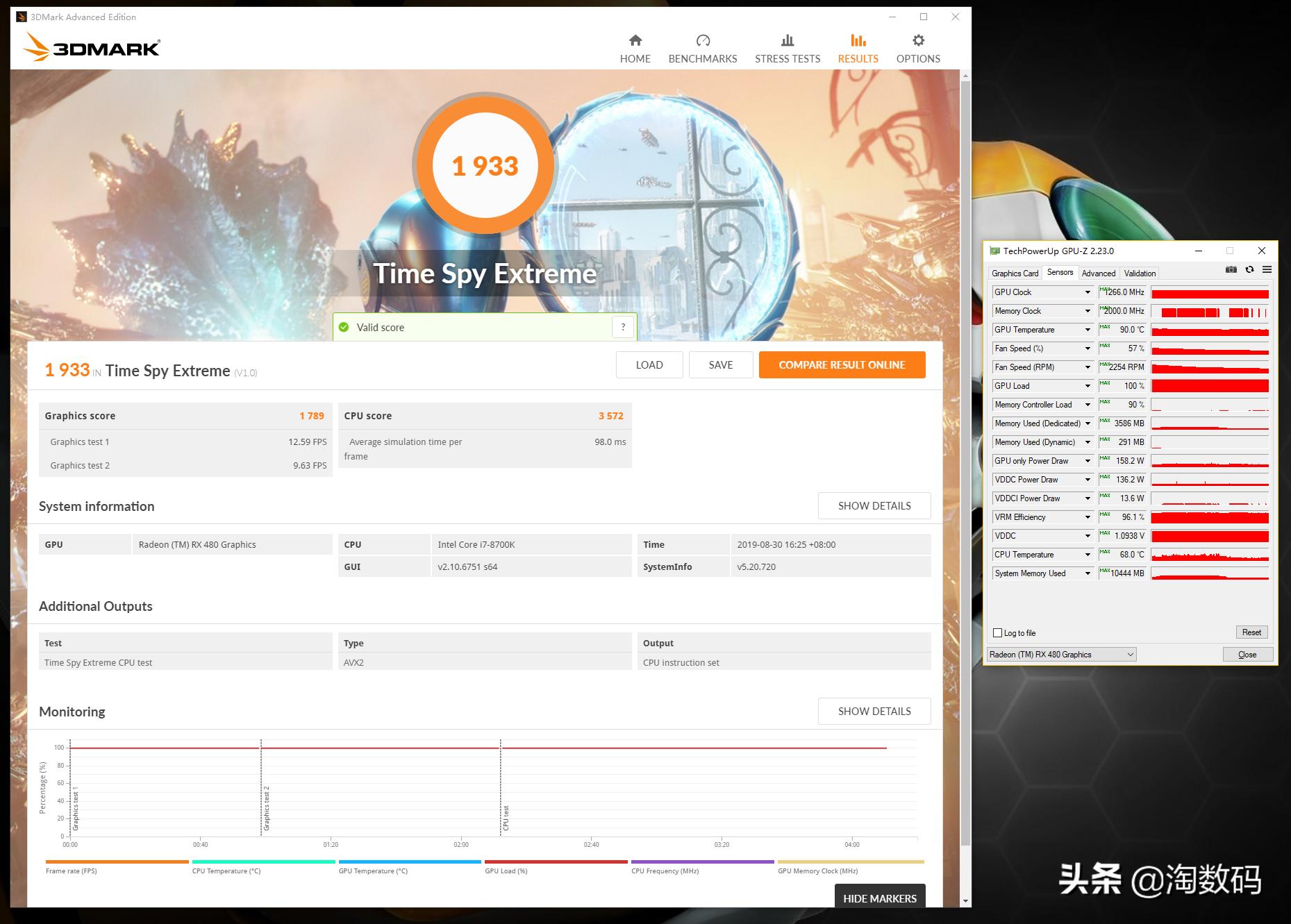Take a screenshot with GPU-Z camera icon
Viewport: 1291px width, 924px height.
click(1231, 270)
